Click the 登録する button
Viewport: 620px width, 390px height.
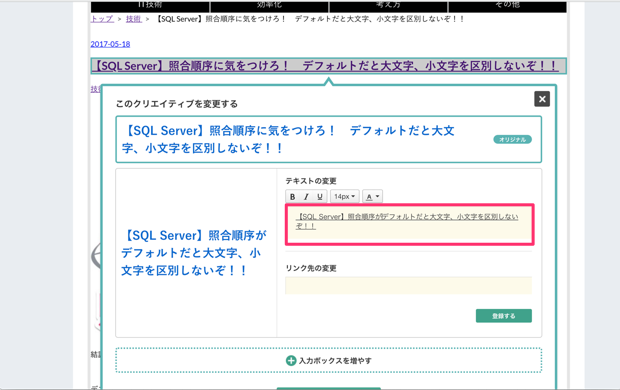click(x=504, y=316)
